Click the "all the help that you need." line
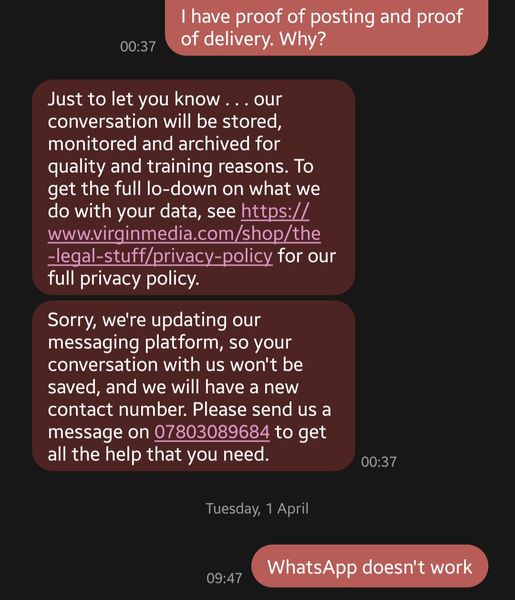 click(x=158, y=454)
